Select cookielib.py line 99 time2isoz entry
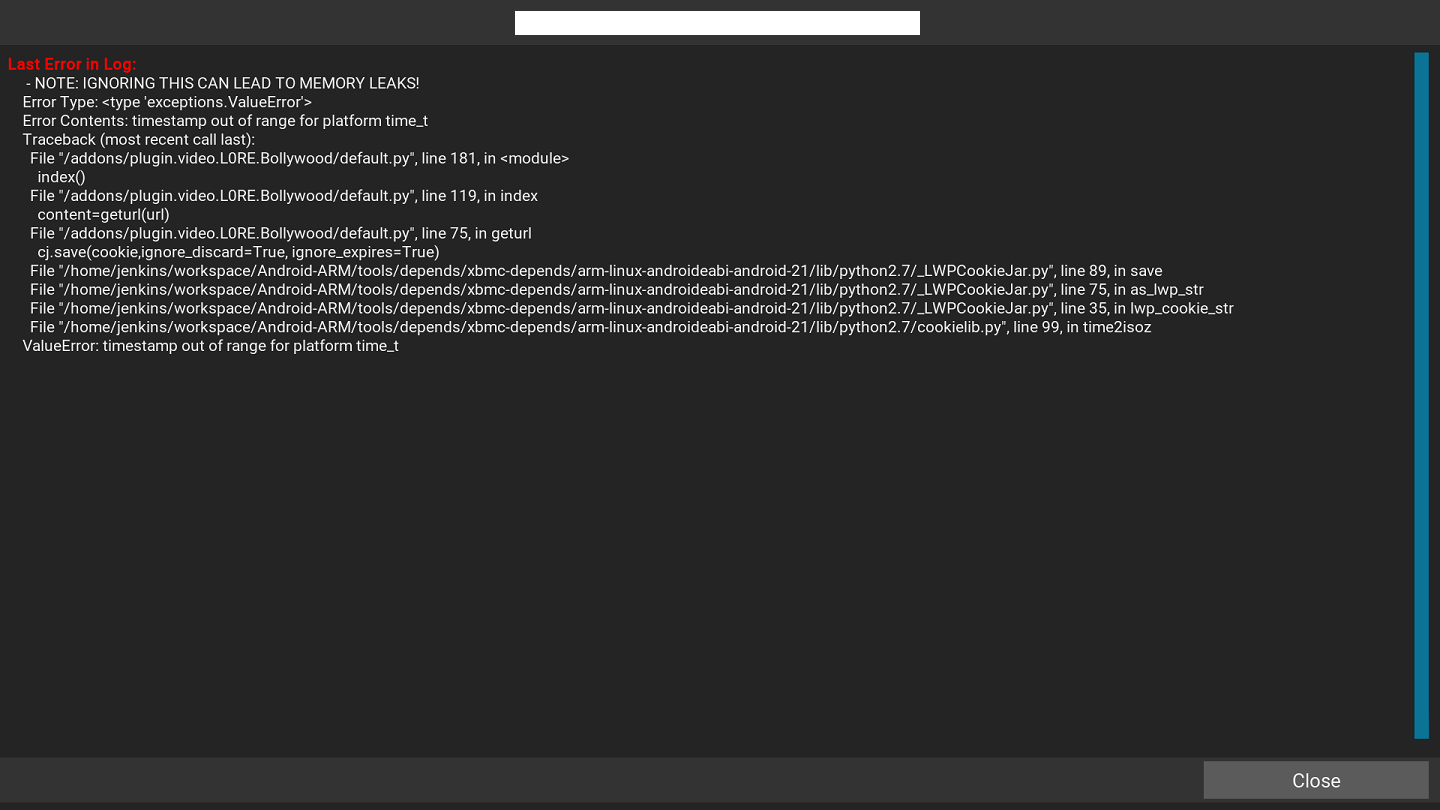 click(x=591, y=327)
